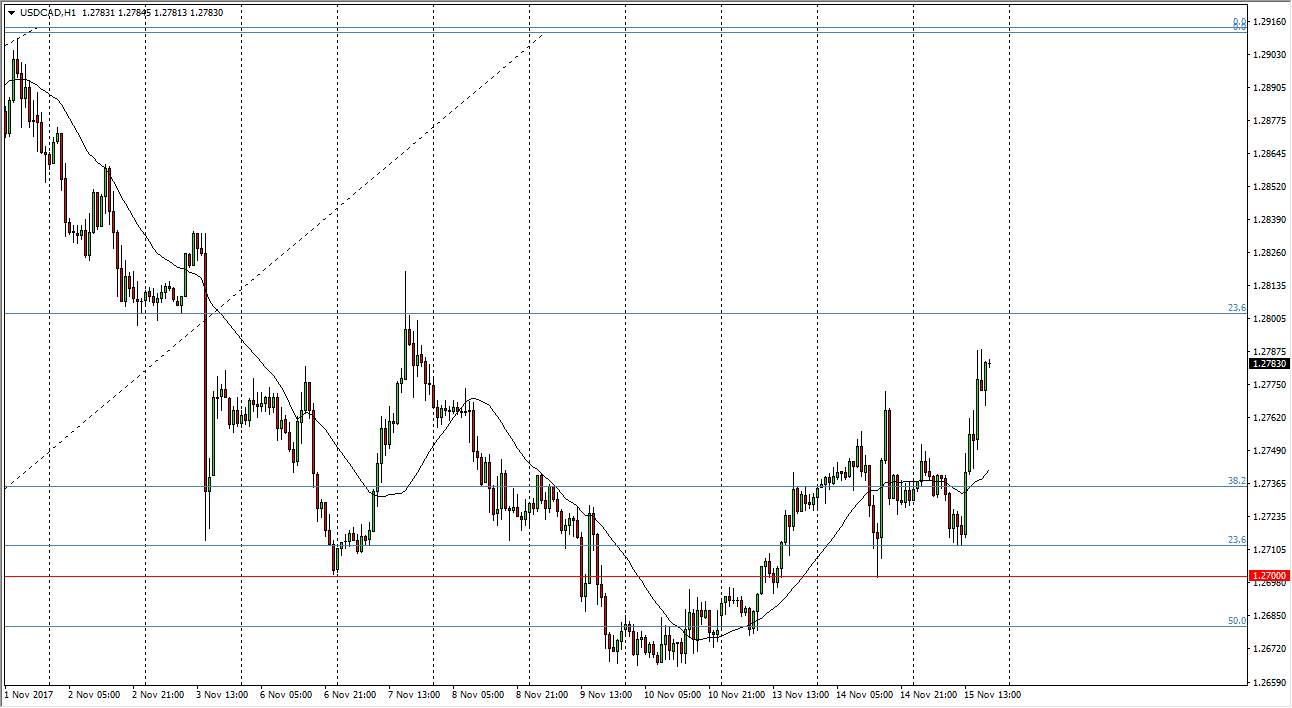Click the 1.26590 price scale label
Image resolution: width=1292 pixels, height=708 pixels.
tap(1268, 682)
